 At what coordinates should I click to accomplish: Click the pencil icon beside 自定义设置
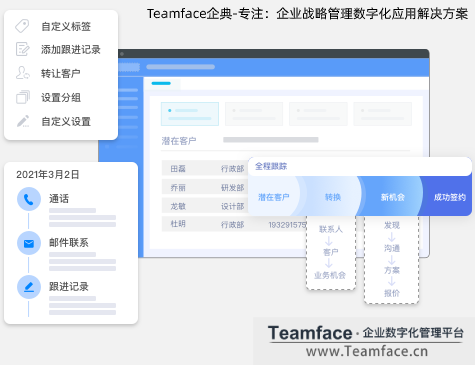[23, 121]
